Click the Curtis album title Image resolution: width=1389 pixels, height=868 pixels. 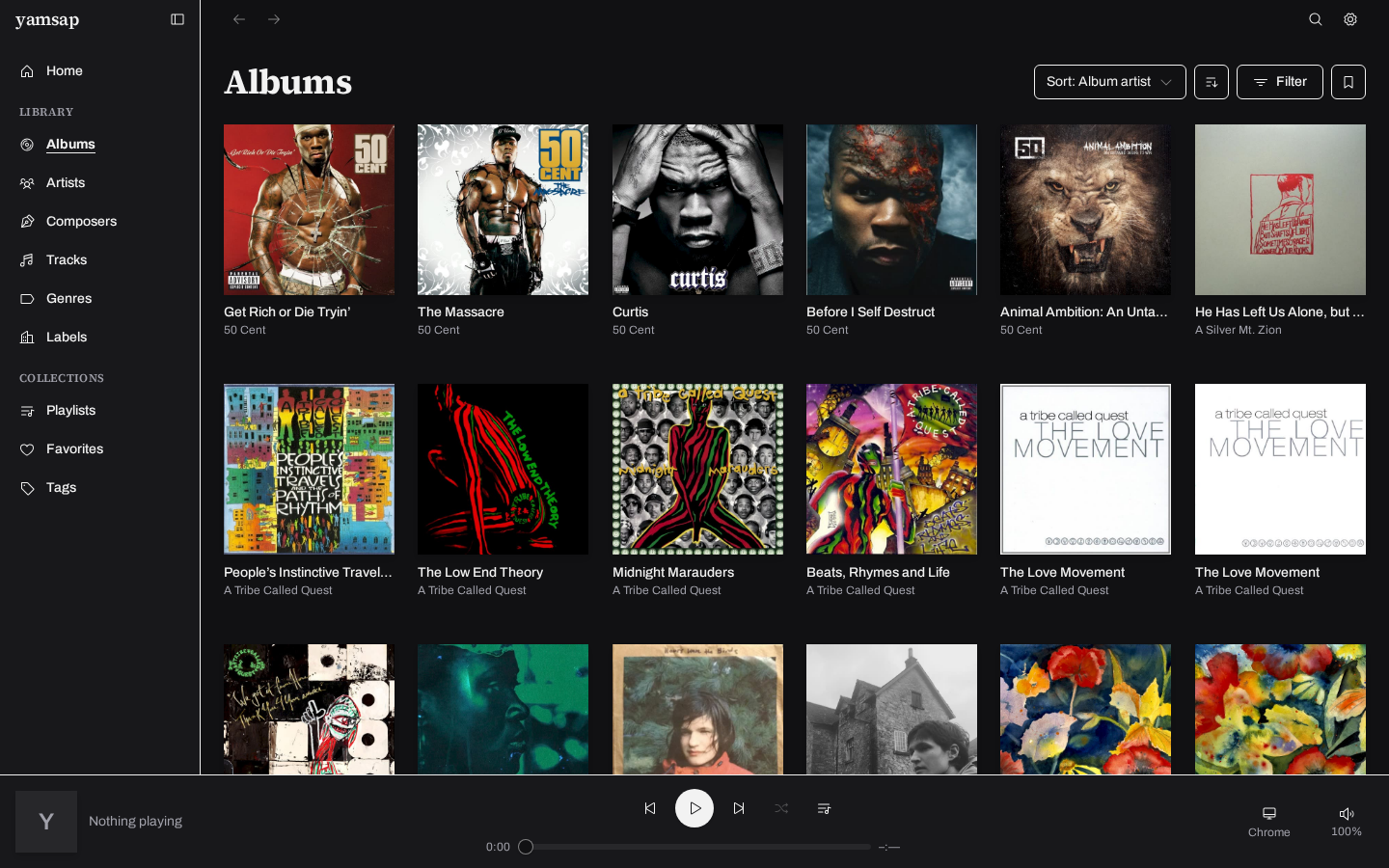(x=630, y=312)
